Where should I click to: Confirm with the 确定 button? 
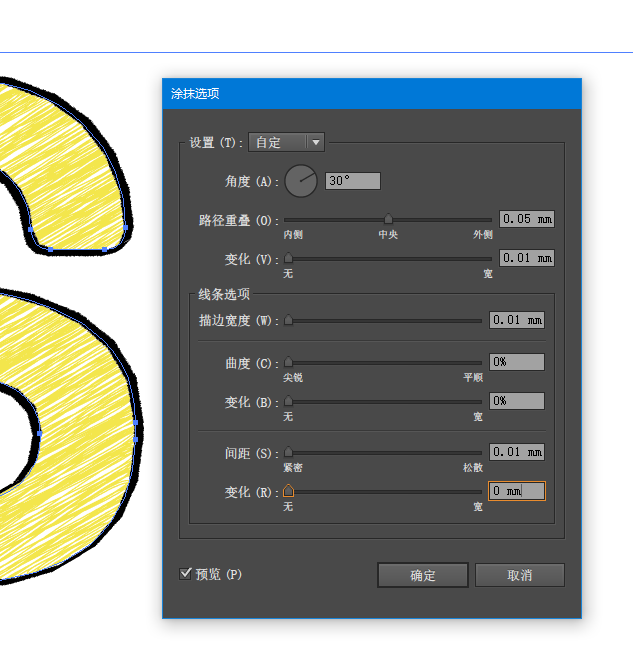coord(423,575)
